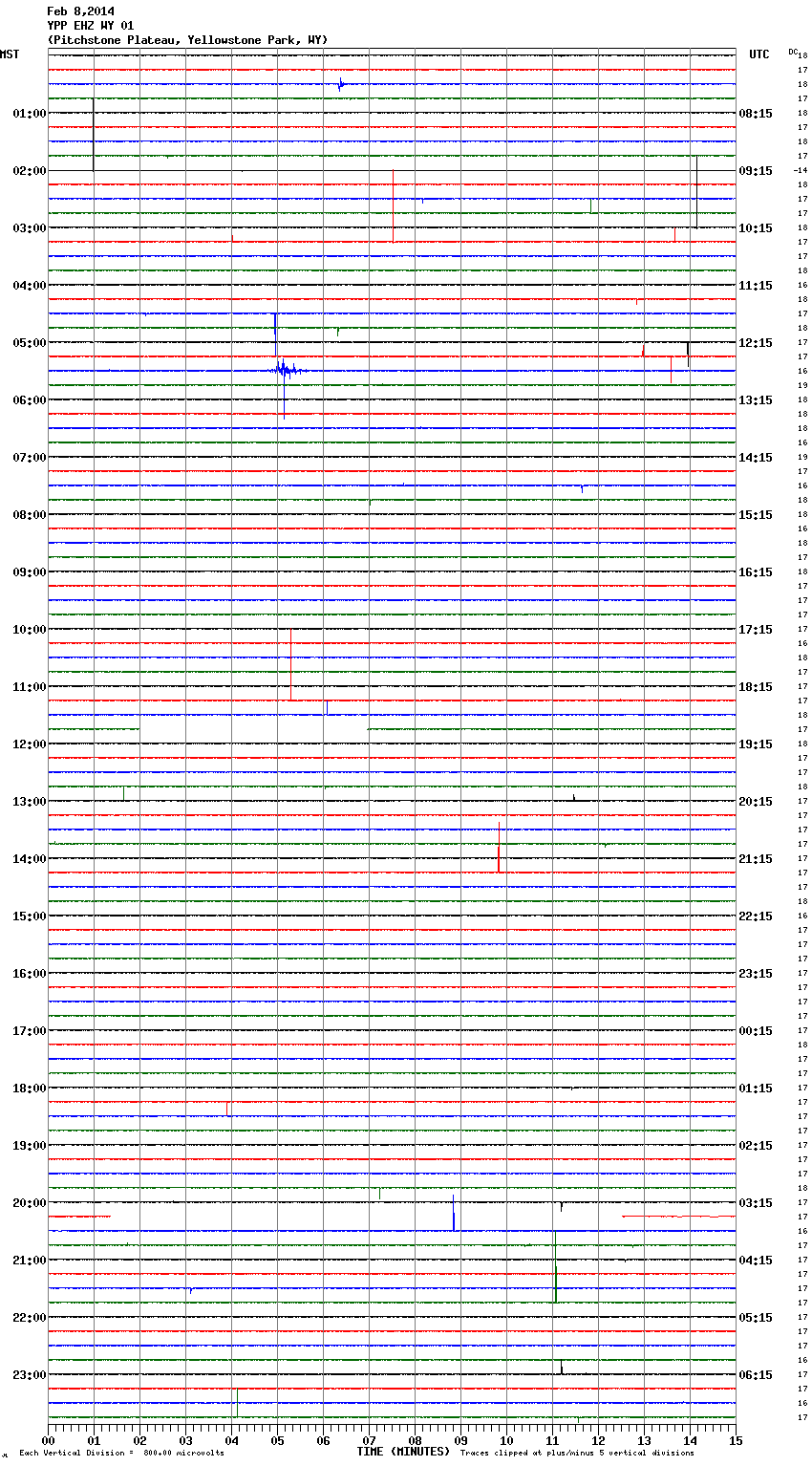Select the 04:00 MST row label
The height and width of the screenshot is (1466, 812).
pos(30,286)
